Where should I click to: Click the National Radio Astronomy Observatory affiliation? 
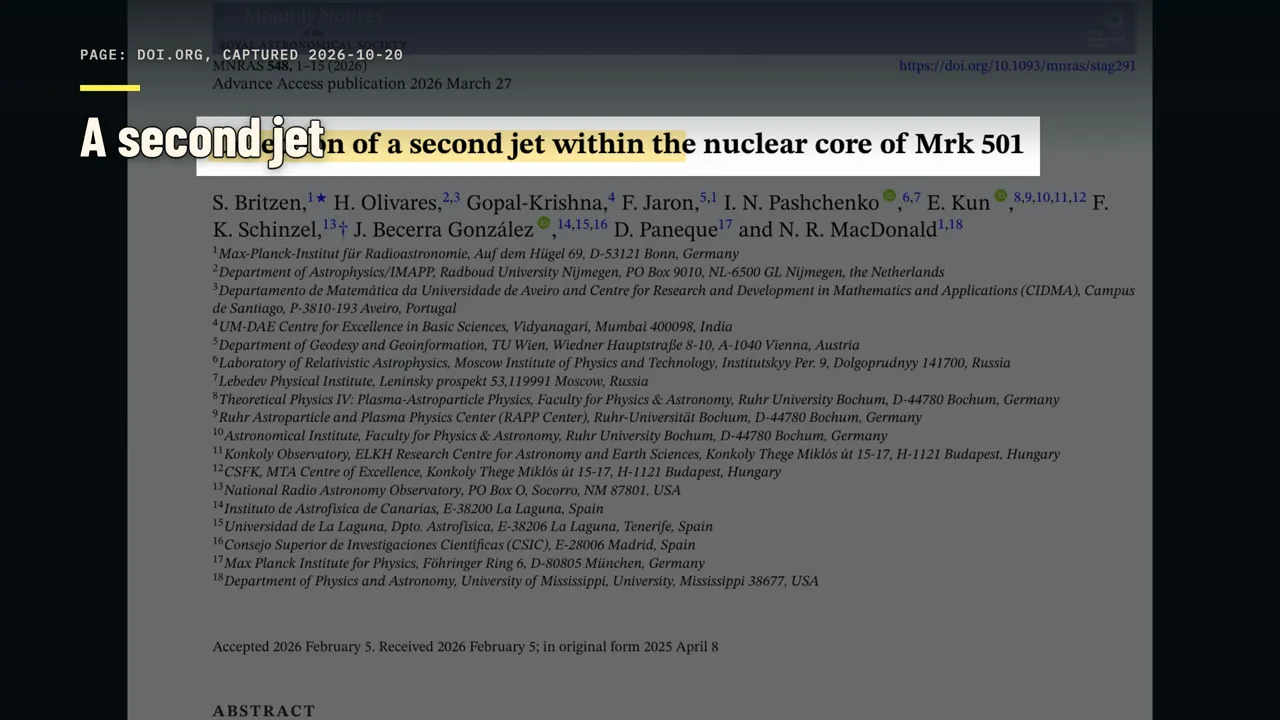(x=446, y=490)
